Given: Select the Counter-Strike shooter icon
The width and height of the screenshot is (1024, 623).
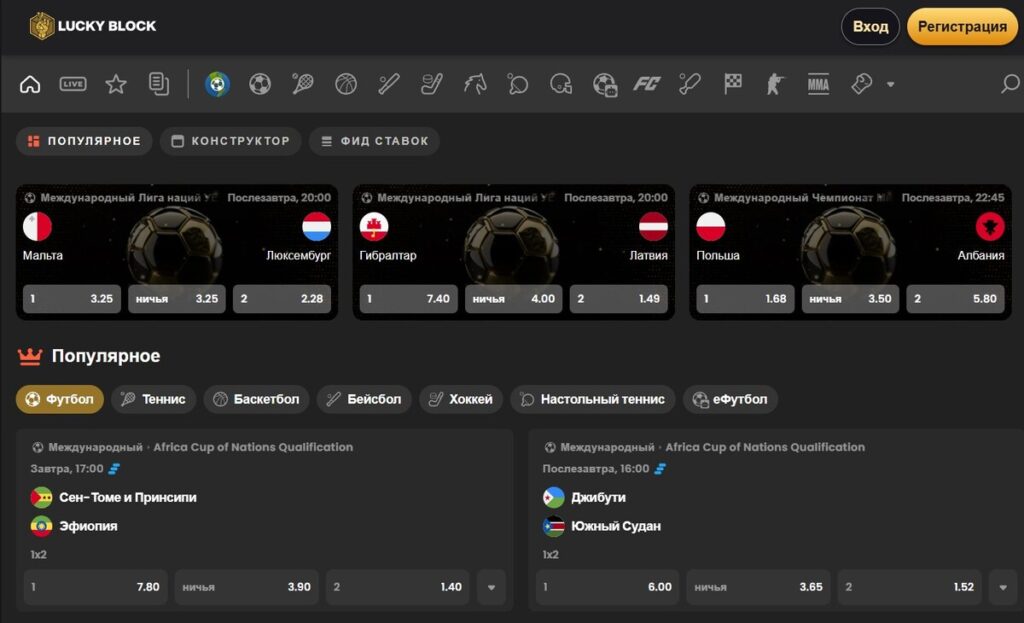Looking at the screenshot, I should [x=775, y=84].
